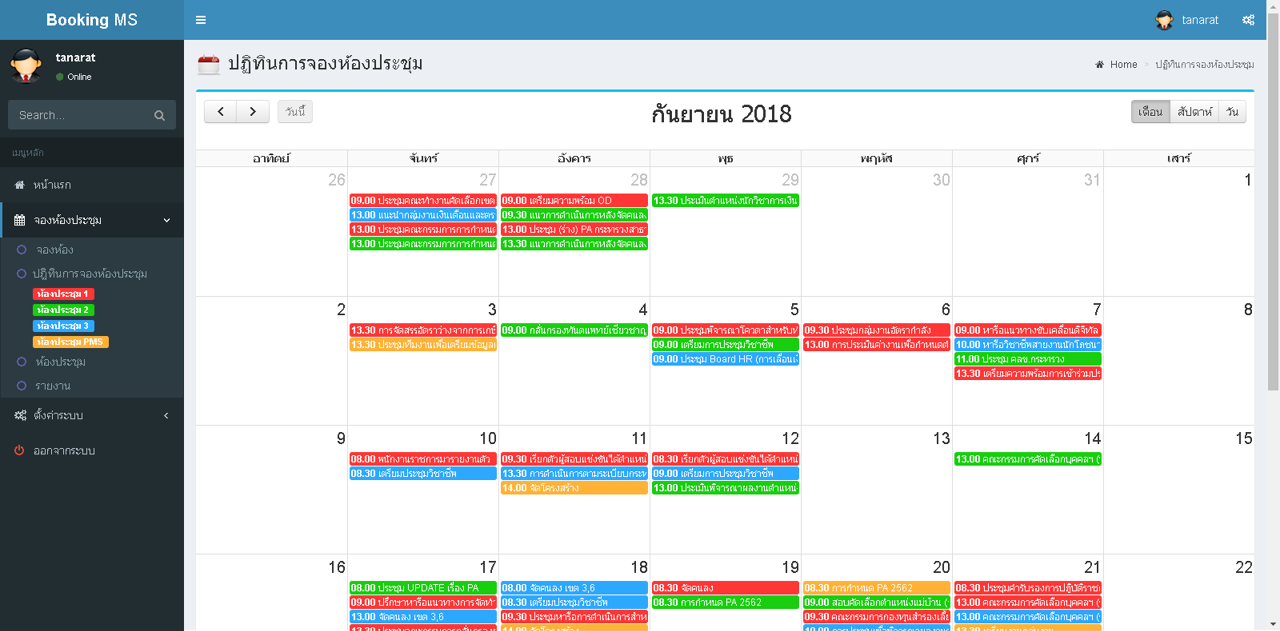Open the settings gears icon in top bar
1280x631 pixels.
1248,20
